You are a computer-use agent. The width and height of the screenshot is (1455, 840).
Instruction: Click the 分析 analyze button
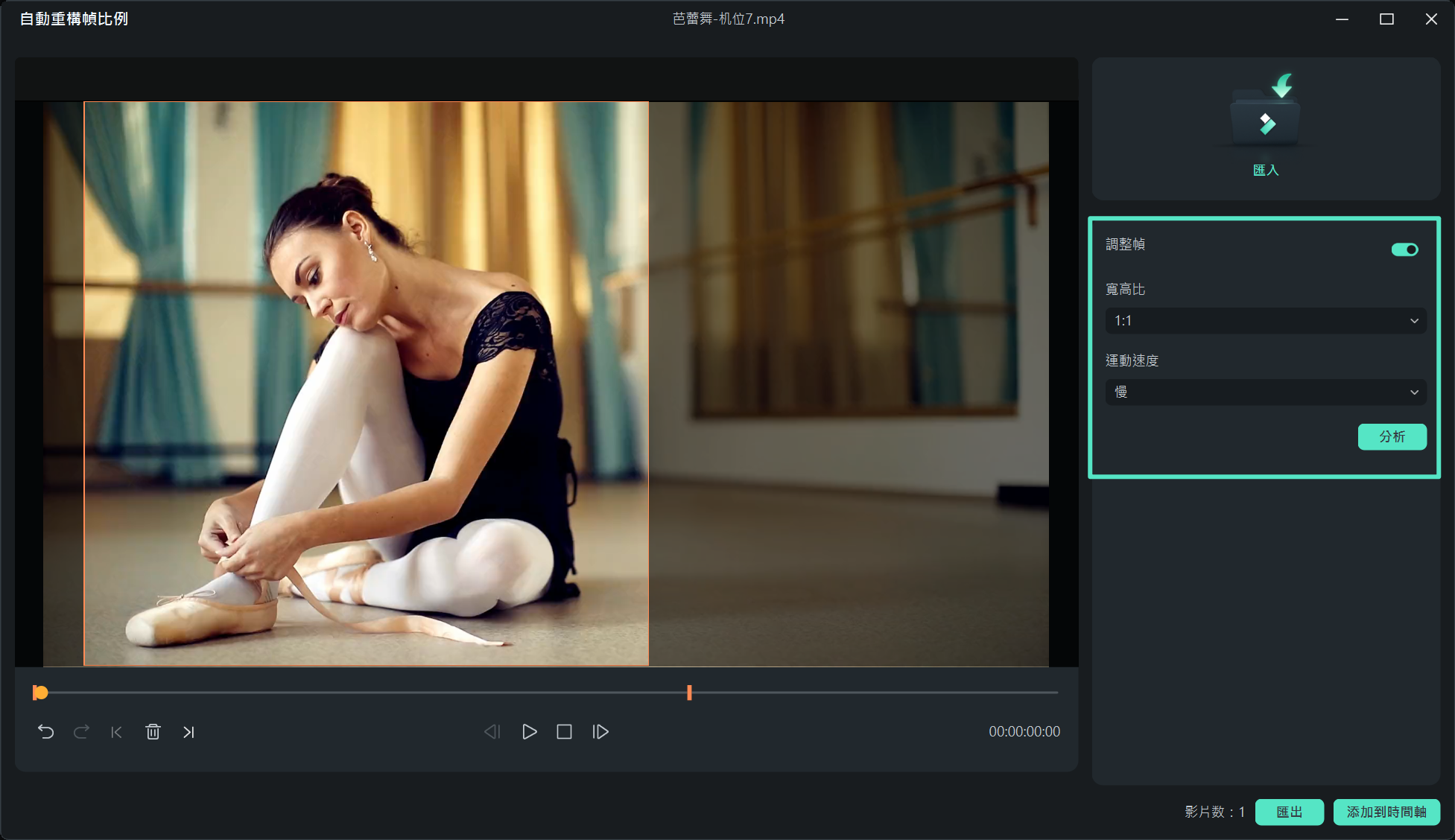pos(1392,437)
